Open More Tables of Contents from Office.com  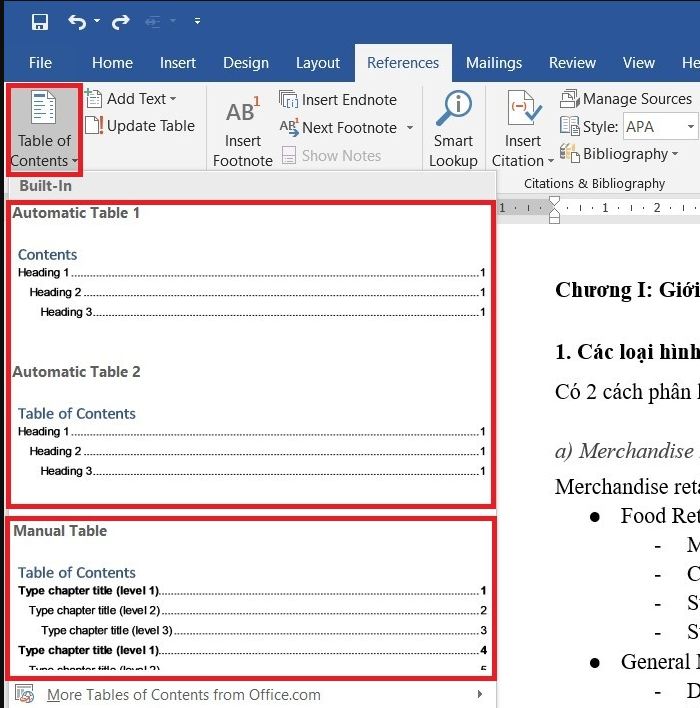251,694
